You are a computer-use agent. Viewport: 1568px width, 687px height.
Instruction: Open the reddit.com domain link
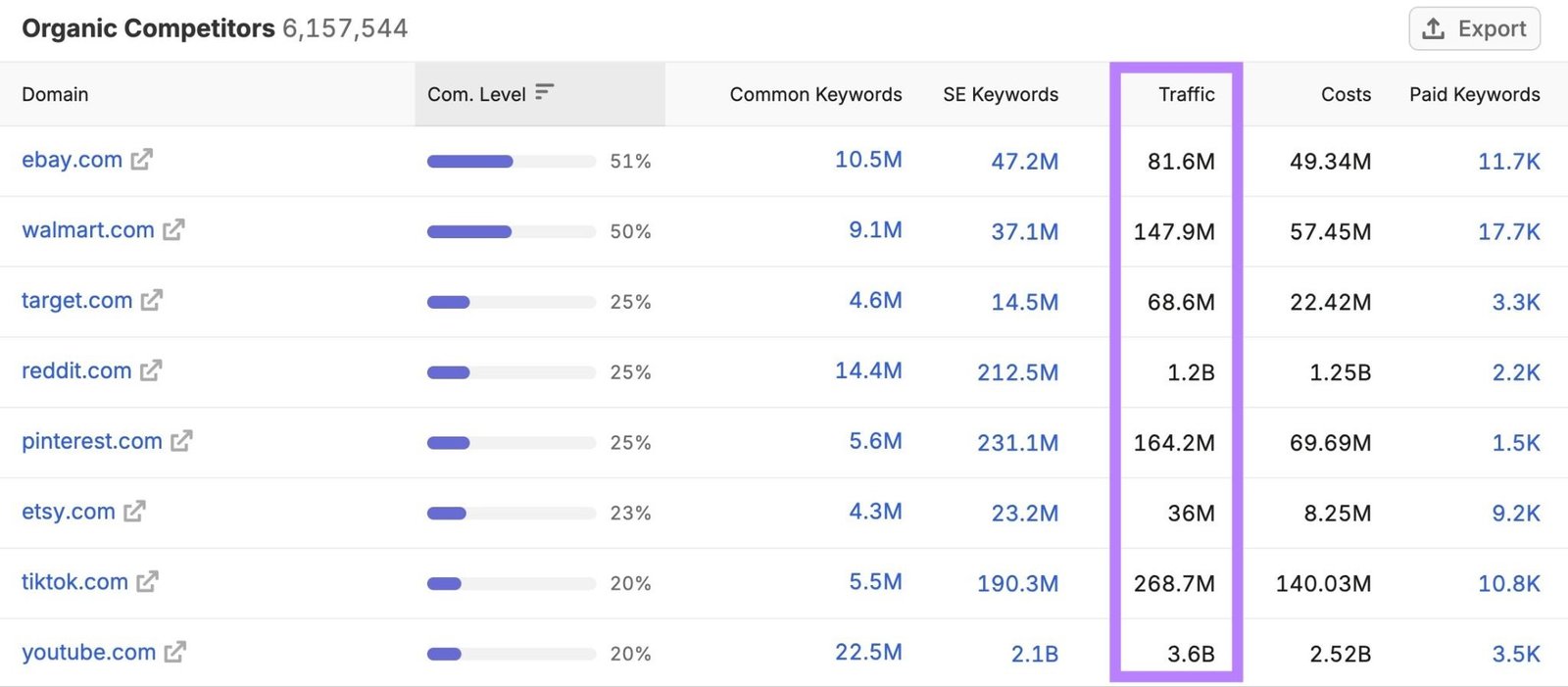click(76, 371)
